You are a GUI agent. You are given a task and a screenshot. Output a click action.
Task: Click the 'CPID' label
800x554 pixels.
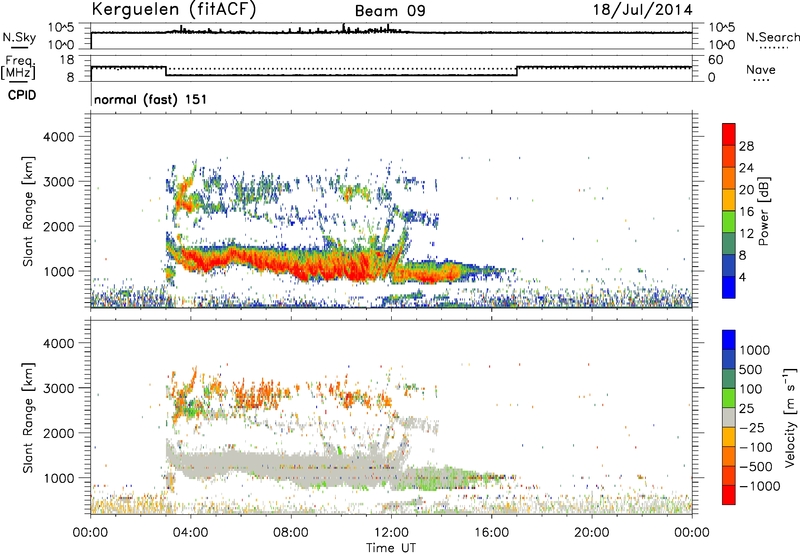22,95
